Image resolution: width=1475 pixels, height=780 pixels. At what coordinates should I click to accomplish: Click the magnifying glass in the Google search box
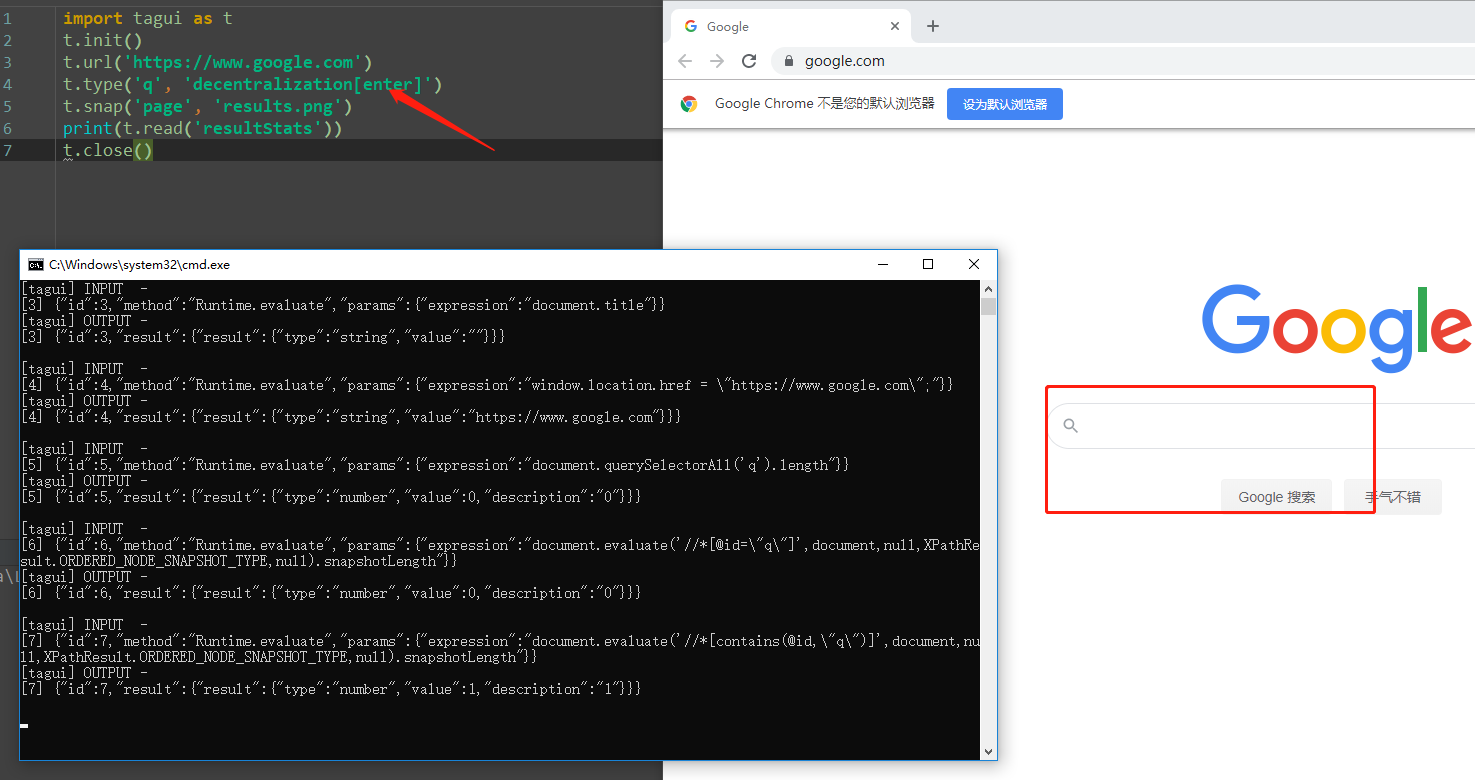coord(1070,425)
